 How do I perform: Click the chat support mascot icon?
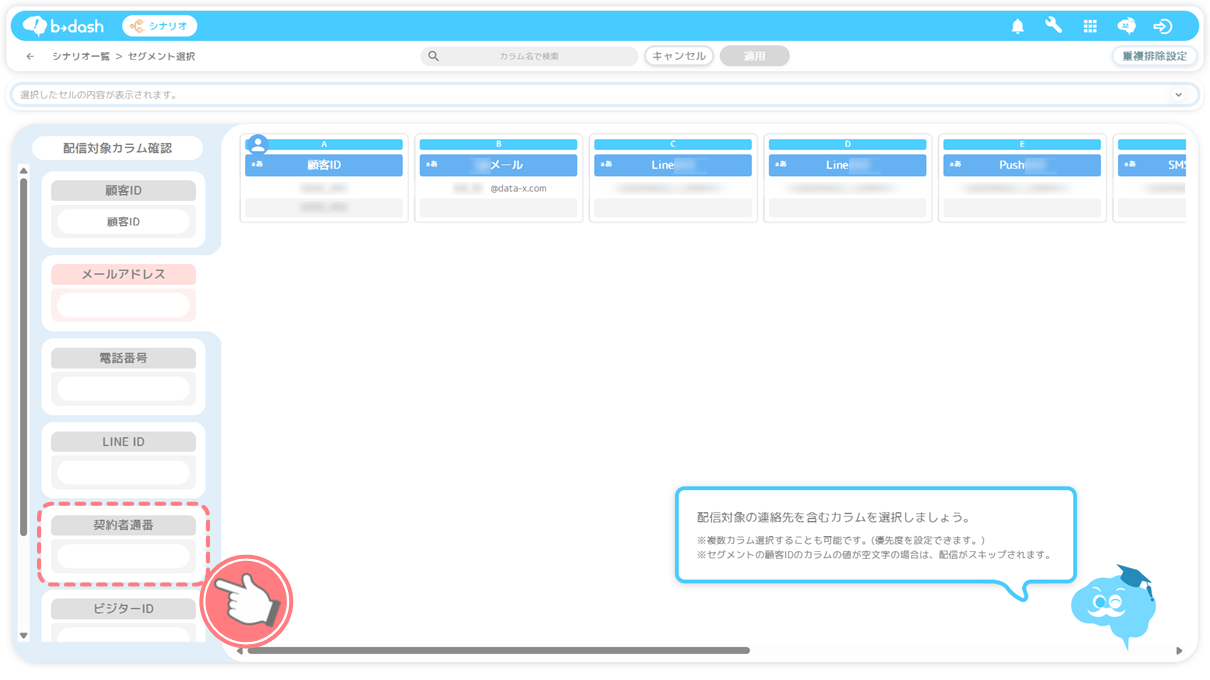1126,26
